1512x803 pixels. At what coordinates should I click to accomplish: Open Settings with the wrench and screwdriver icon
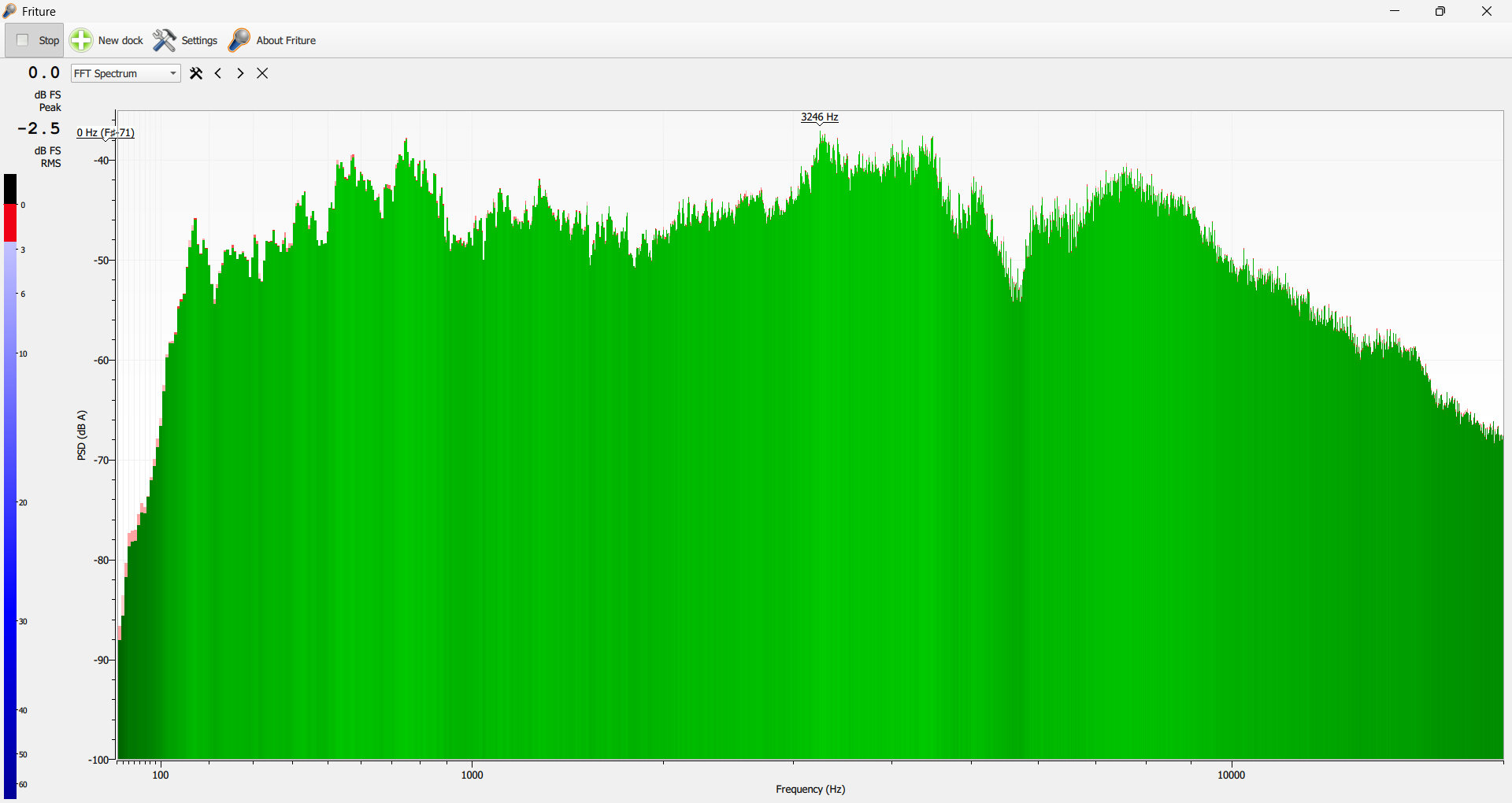(164, 40)
